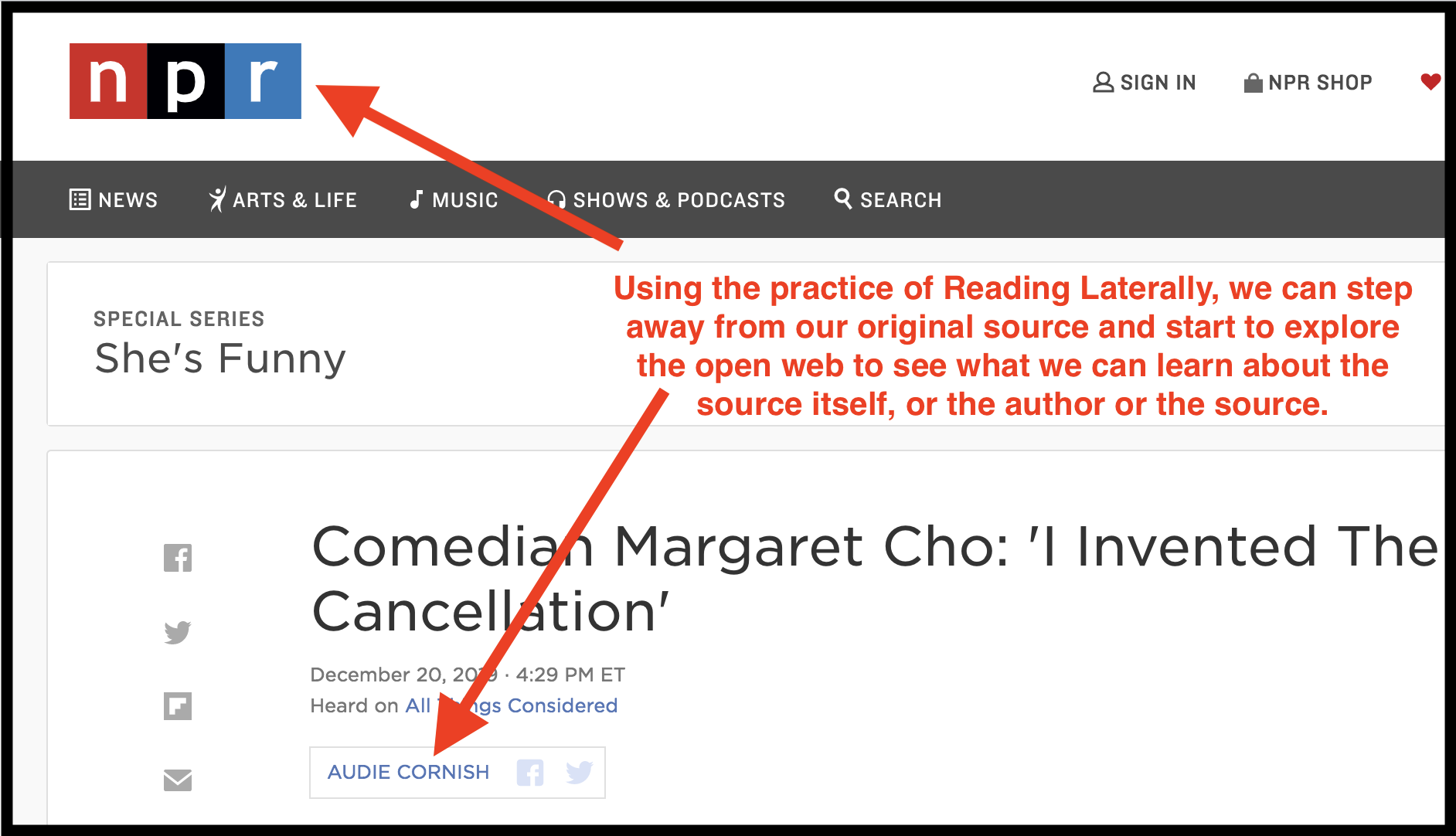Image resolution: width=1456 pixels, height=836 pixels.
Task: Click the Audie Cornish author link
Action: [x=408, y=773]
